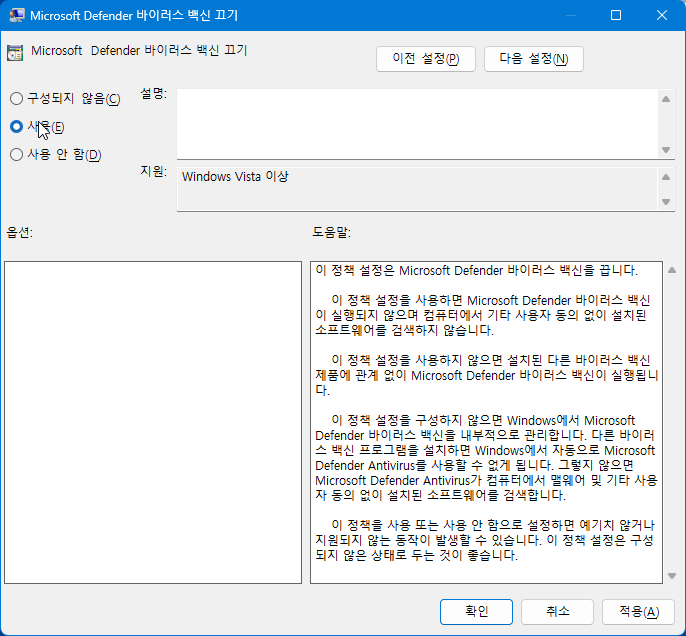Click help text '이 정책 설정은 Microsoft Defender'

[410, 271]
